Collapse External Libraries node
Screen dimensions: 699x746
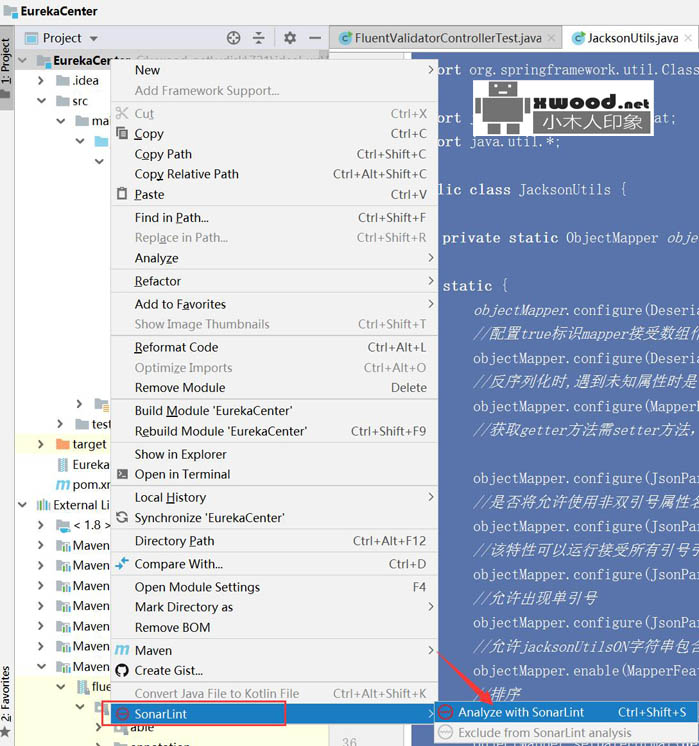22,505
